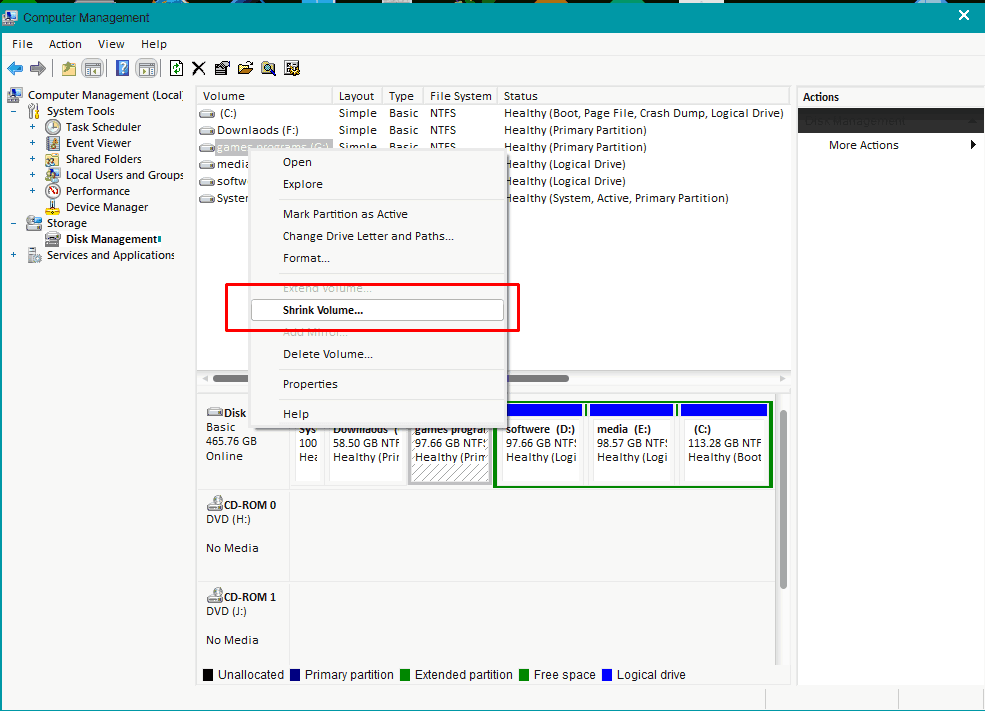The width and height of the screenshot is (985, 711).
Task: Sort by the Volume column header
Action: (264, 96)
